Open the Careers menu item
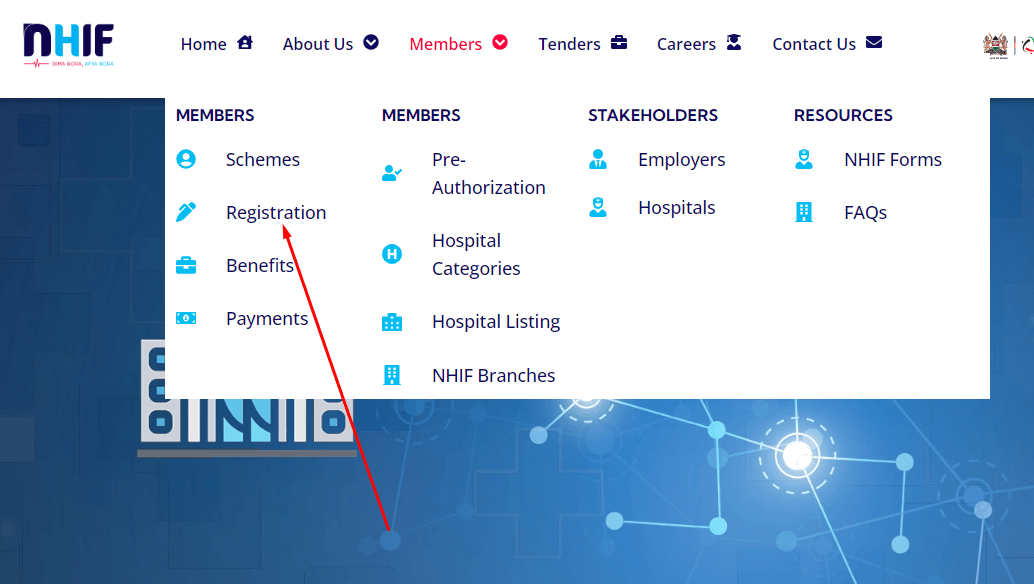This screenshot has height=584, width=1034. [x=686, y=44]
